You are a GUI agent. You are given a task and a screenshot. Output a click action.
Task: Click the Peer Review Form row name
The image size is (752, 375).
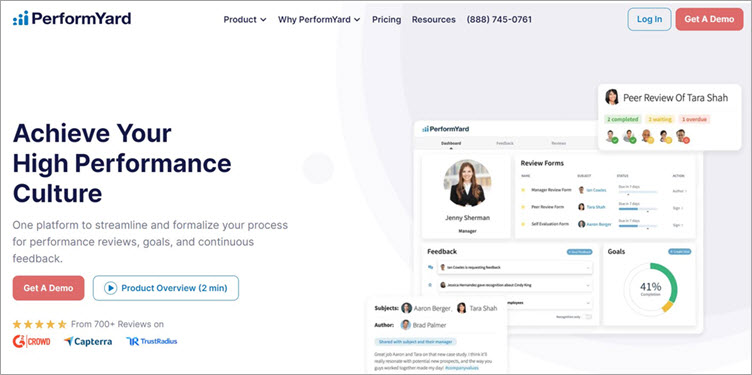[547, 207]
